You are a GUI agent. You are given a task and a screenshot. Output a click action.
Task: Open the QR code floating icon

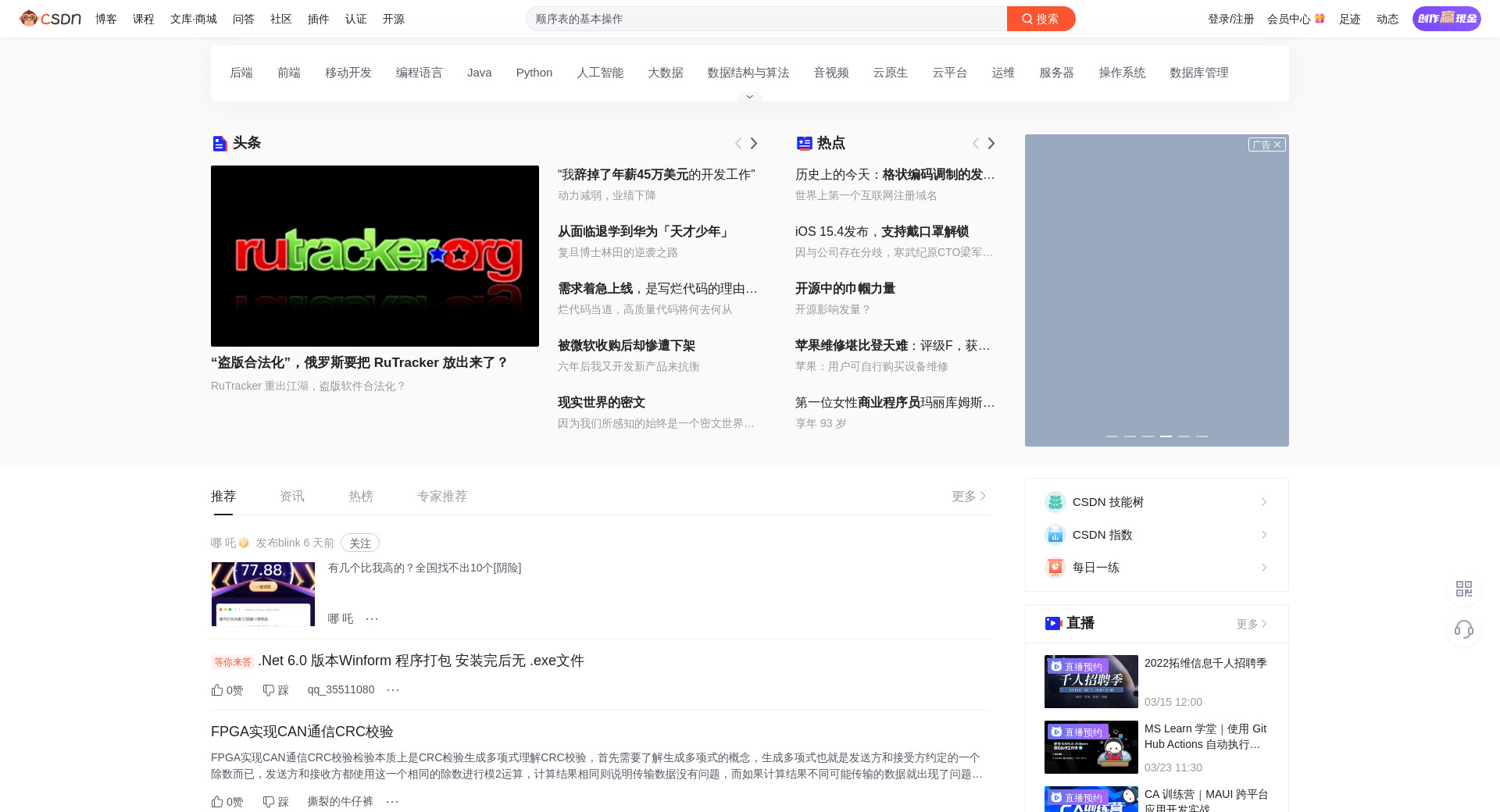(1463, 589)
